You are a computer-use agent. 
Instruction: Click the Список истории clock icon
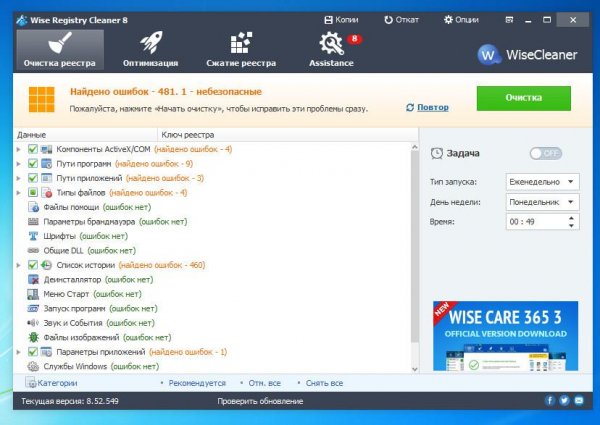click(x=46, y=265)
